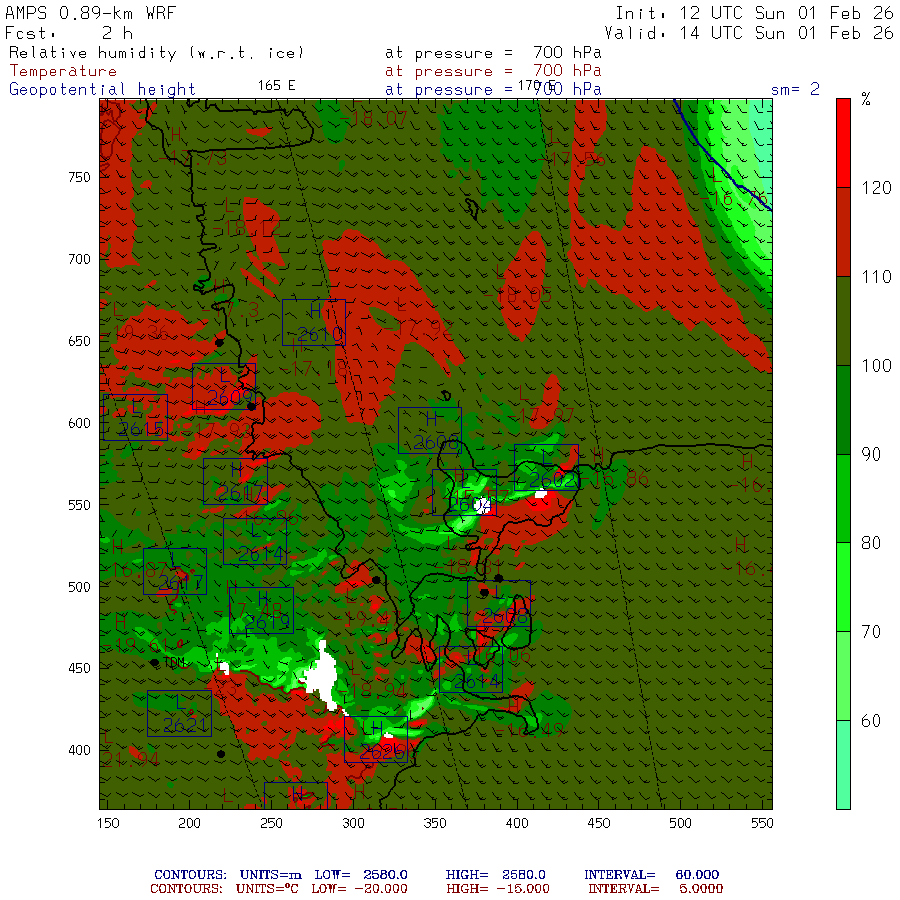Click the x-axis tick label "250"
900x900 pixels.
point(271,823)
